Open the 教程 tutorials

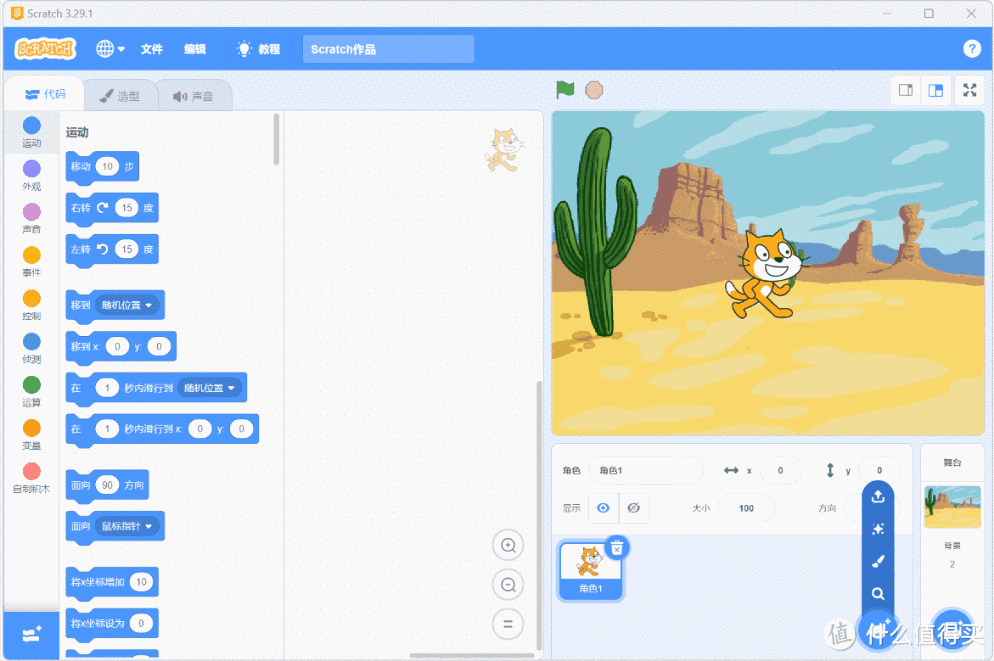coord(258,49)
